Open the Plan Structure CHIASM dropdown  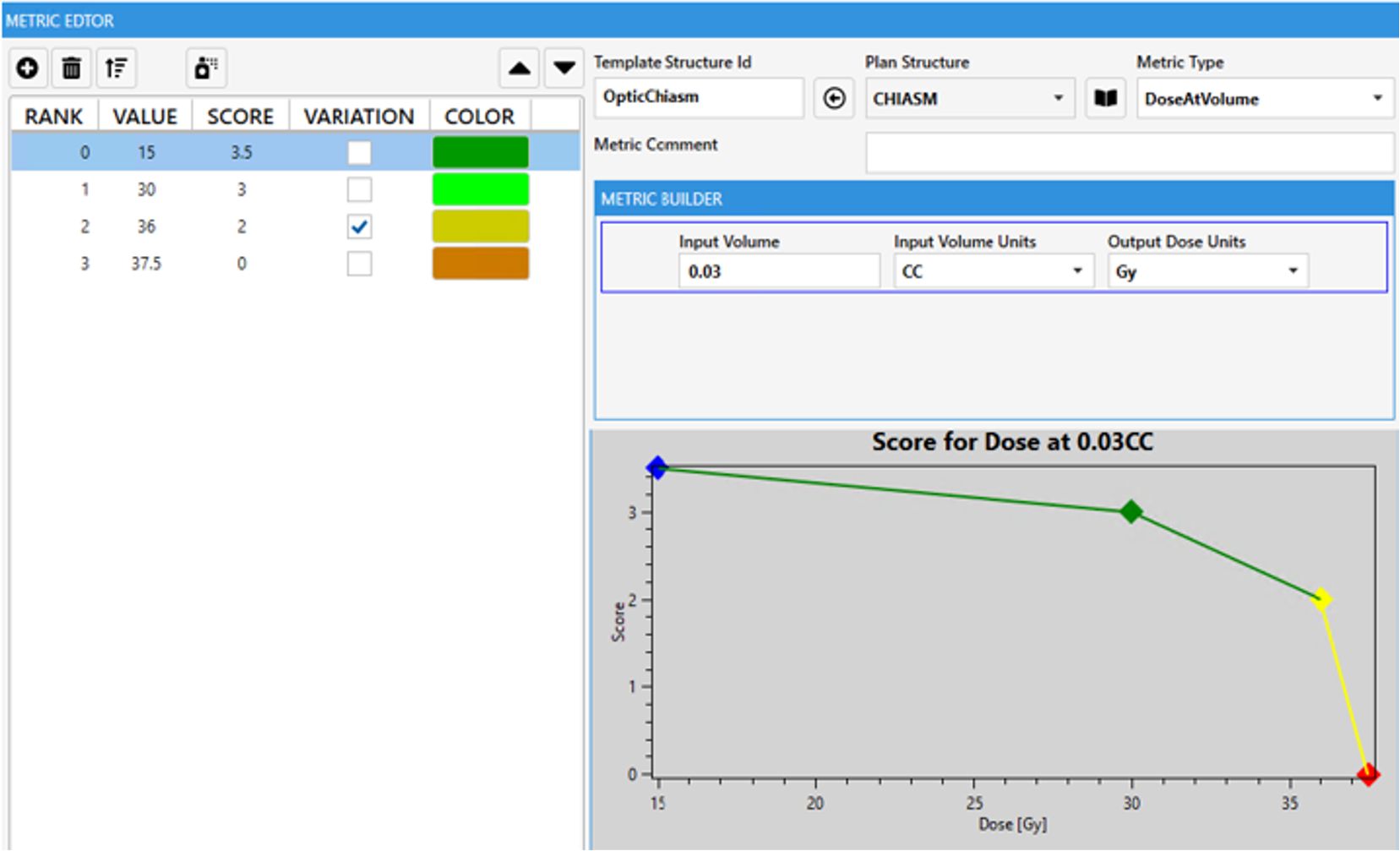coord(970,99)
